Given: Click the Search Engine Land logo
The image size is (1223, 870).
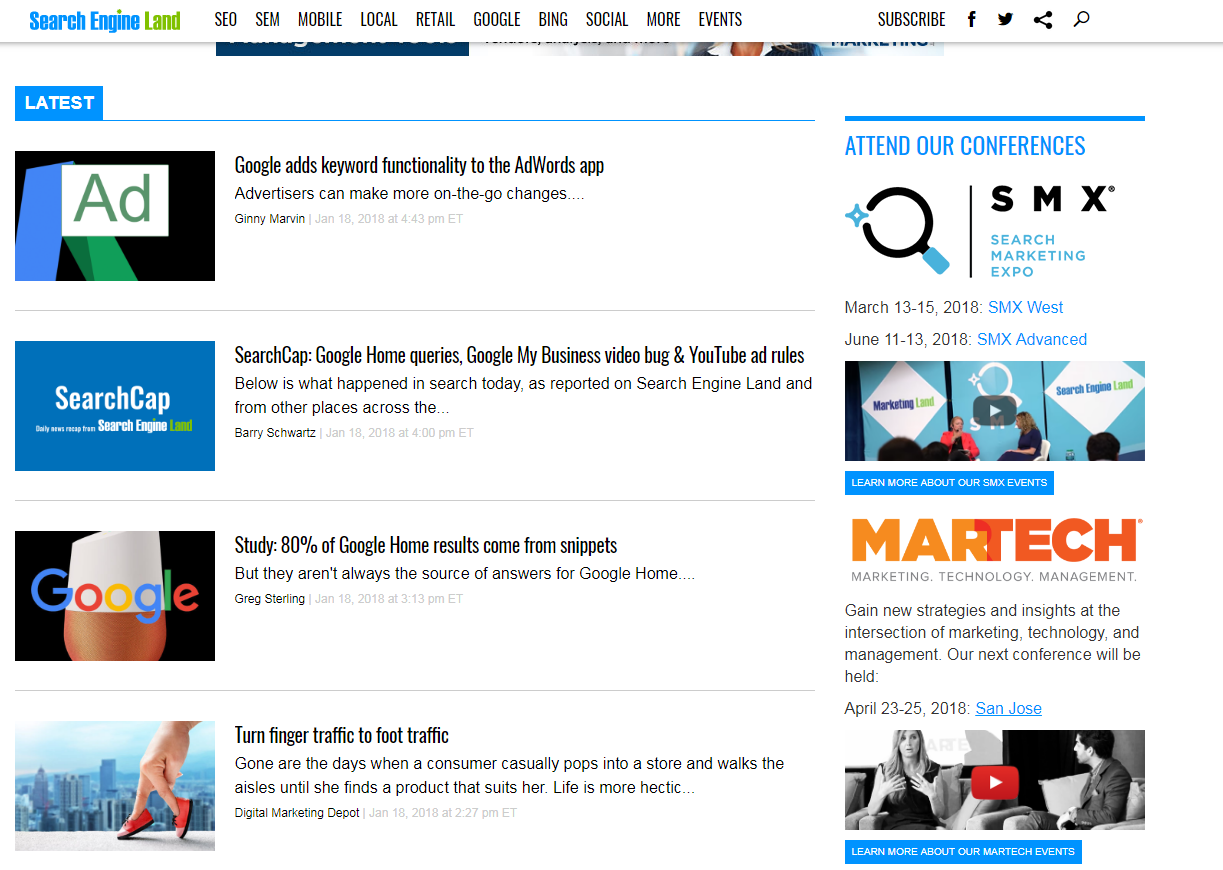Looking at the screenshot, I should (105, 20).
